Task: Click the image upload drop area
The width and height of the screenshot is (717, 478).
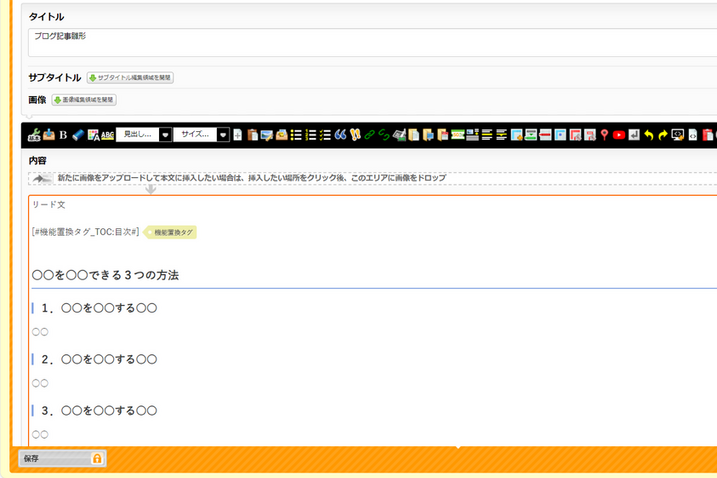Action: [370, 178]
